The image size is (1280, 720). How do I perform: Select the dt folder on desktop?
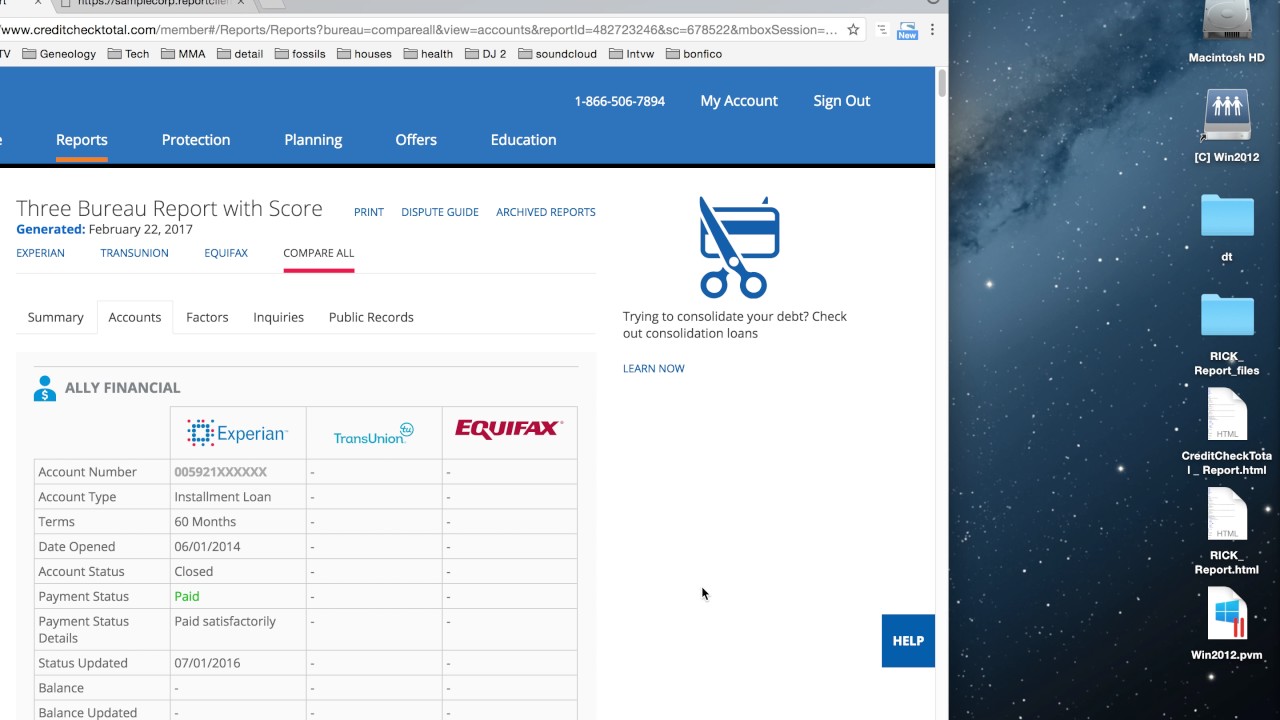(1227, 228)
